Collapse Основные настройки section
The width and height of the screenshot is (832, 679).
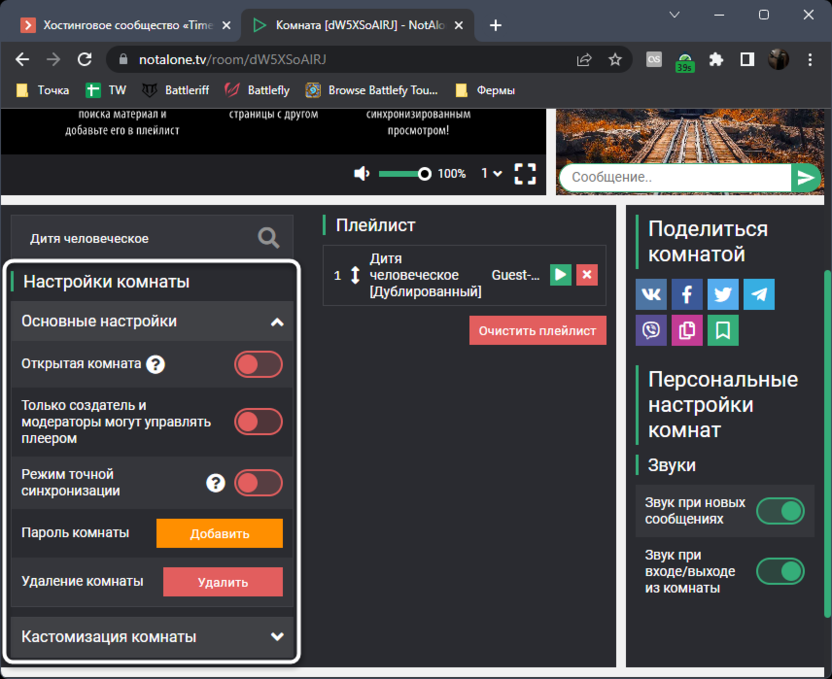coord(277,322)
